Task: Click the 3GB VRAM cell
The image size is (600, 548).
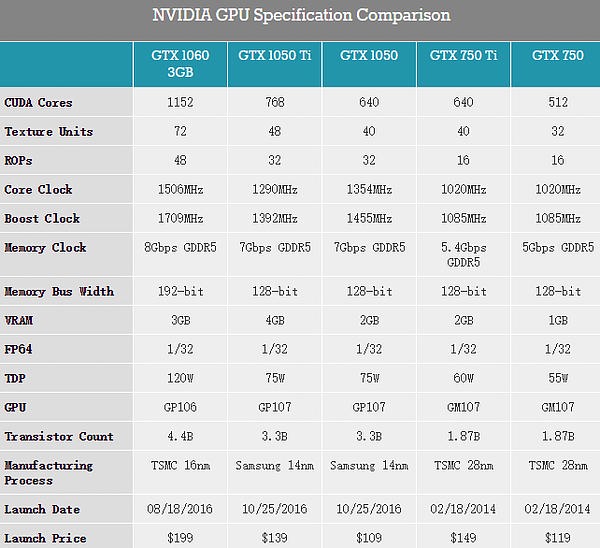Action: [x=181, y=320]
